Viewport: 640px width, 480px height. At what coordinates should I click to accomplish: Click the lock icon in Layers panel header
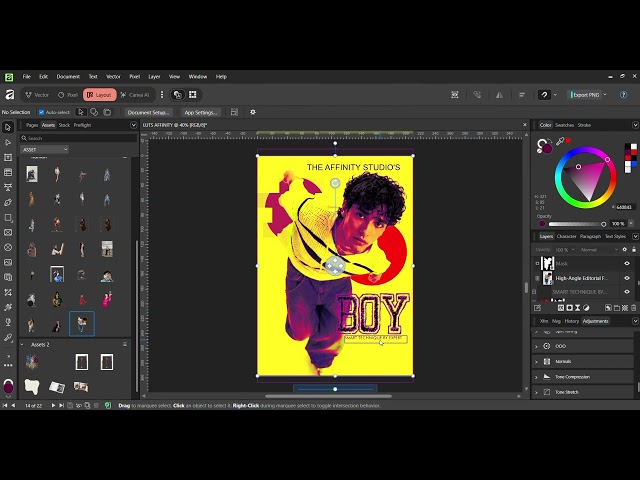[x=633, y=249]
